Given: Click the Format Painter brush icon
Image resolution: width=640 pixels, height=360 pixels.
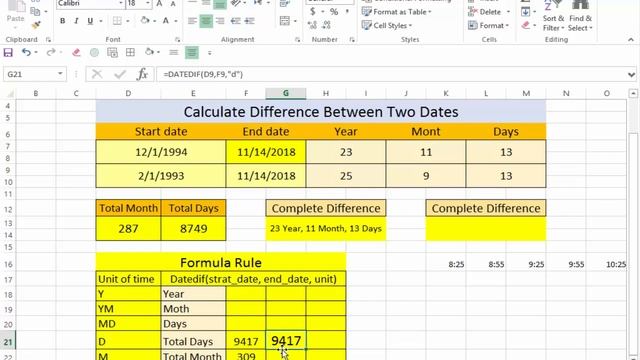Looking at the screenshot, I should [x=36, y=25].
